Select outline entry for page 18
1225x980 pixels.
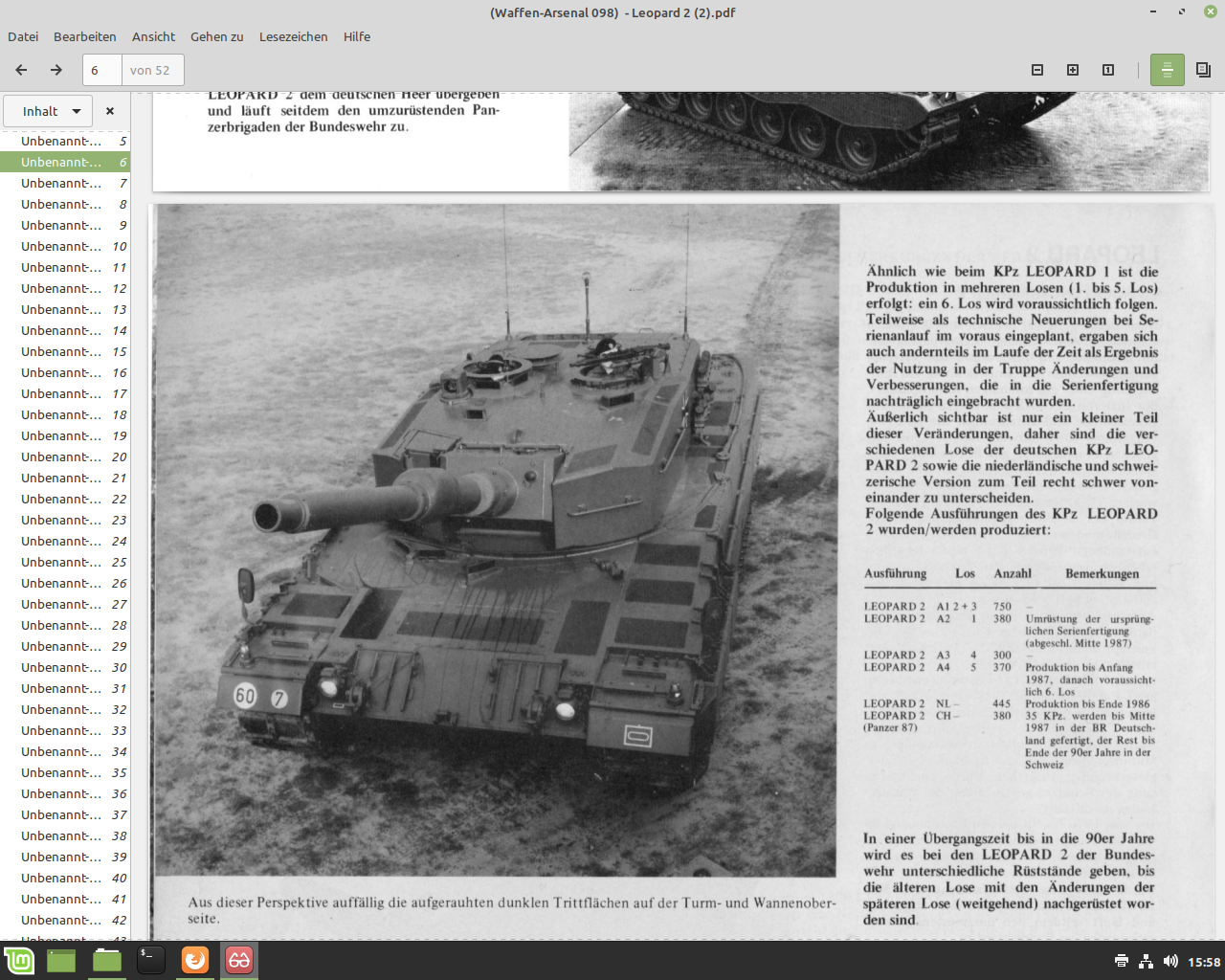coord(65,414)
